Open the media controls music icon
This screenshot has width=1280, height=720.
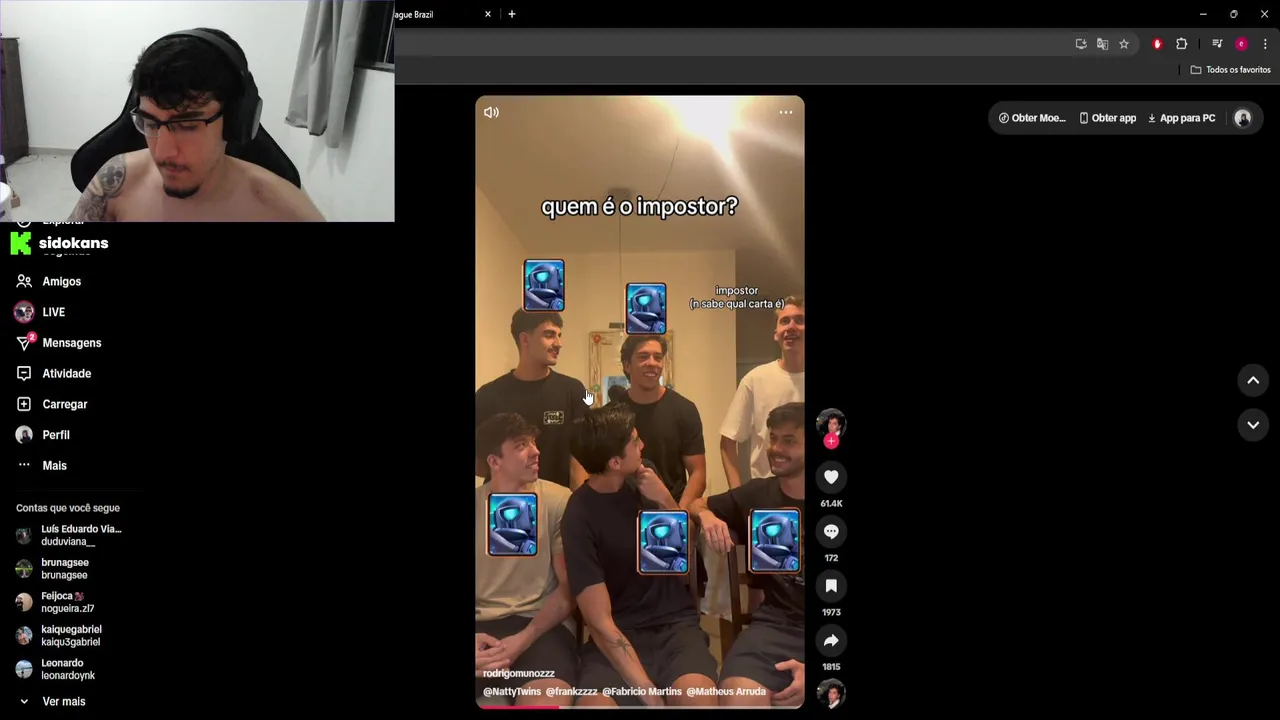click(1217, 44)
